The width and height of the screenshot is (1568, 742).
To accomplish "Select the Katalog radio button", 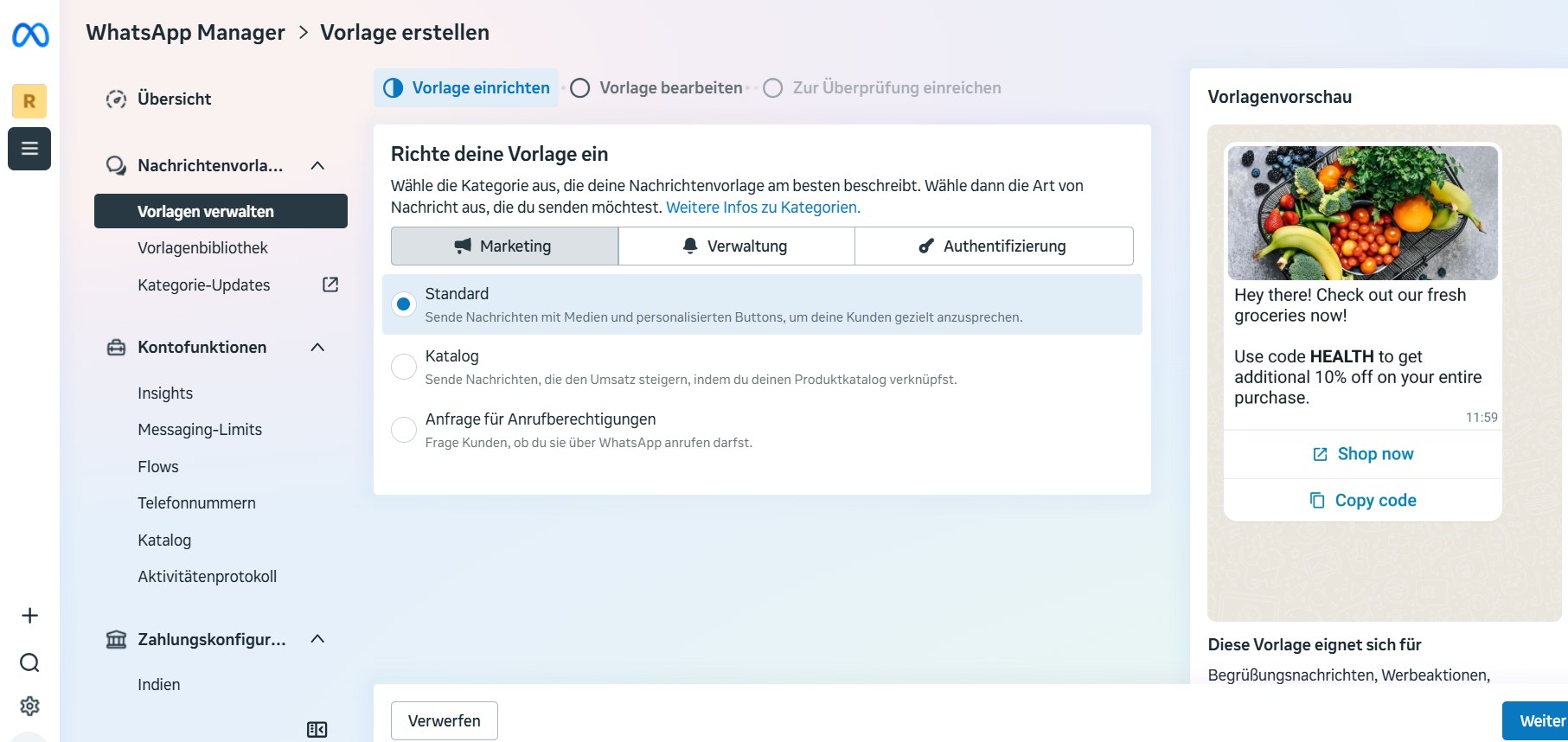I will click(x=404, y=367).
